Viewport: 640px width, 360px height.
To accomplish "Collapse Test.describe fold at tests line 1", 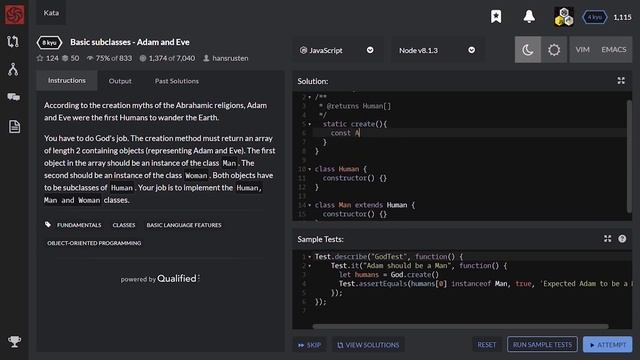I will pos(309,257).
